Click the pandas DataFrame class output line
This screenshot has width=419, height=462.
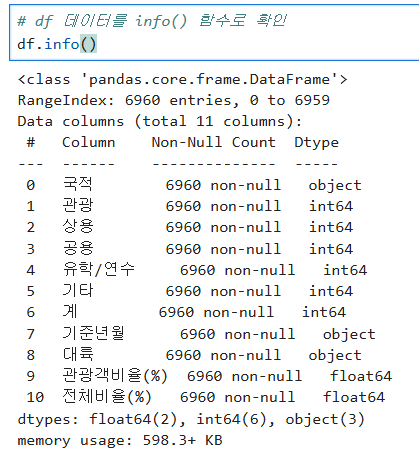183,80
